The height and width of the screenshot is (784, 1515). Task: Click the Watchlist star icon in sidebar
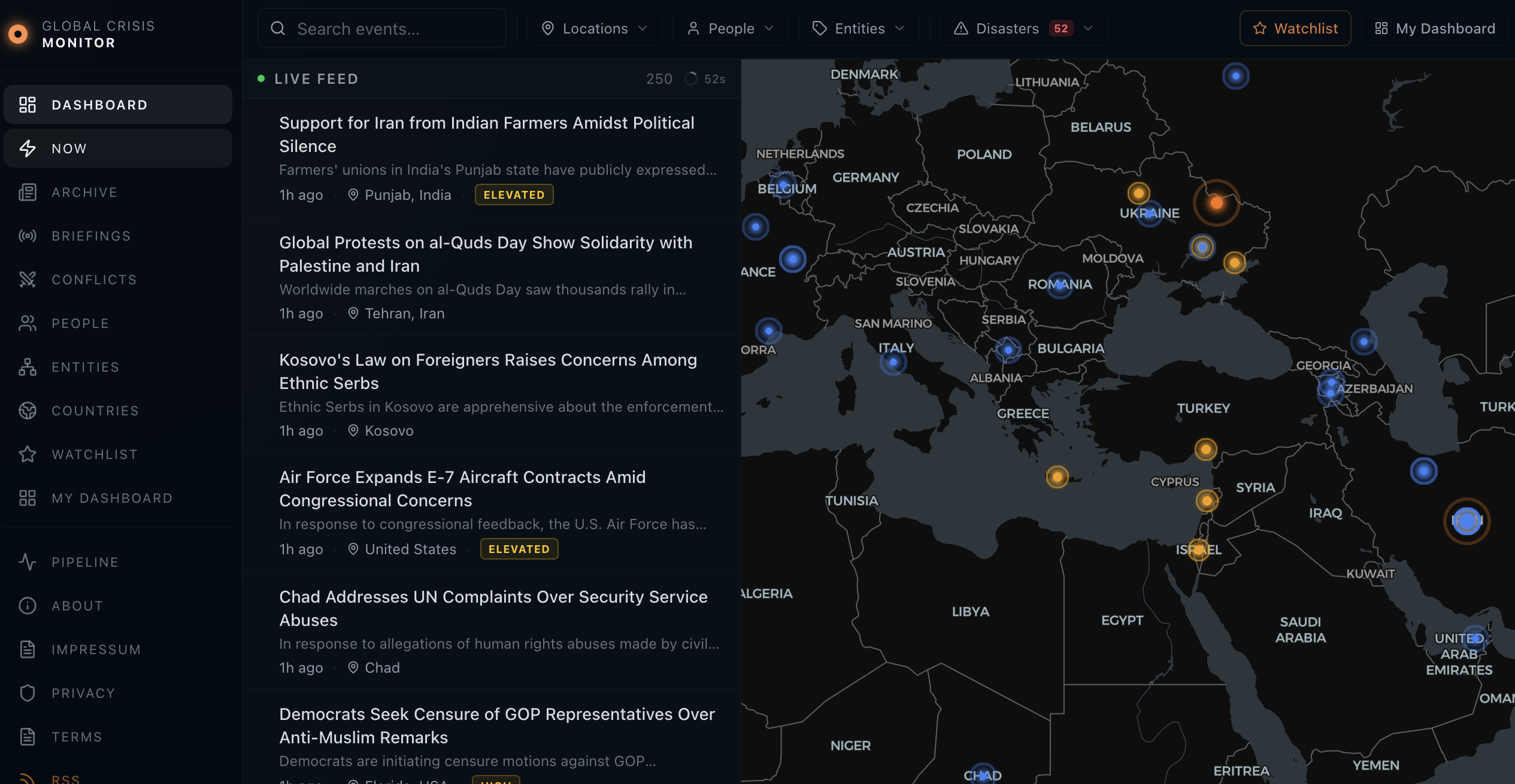coord(27,454)
